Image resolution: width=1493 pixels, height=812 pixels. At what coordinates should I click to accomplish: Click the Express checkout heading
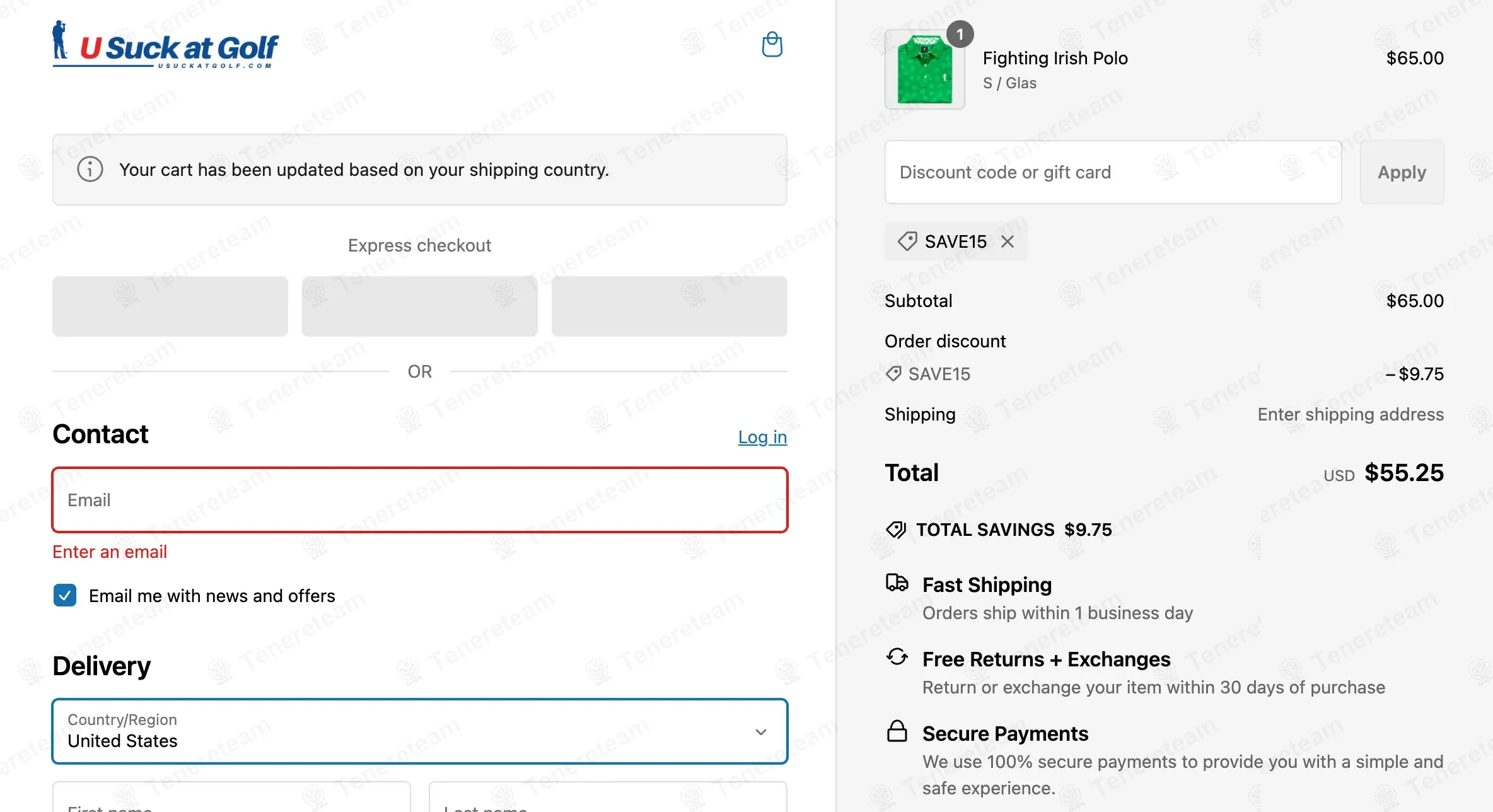tap(419, 245)
